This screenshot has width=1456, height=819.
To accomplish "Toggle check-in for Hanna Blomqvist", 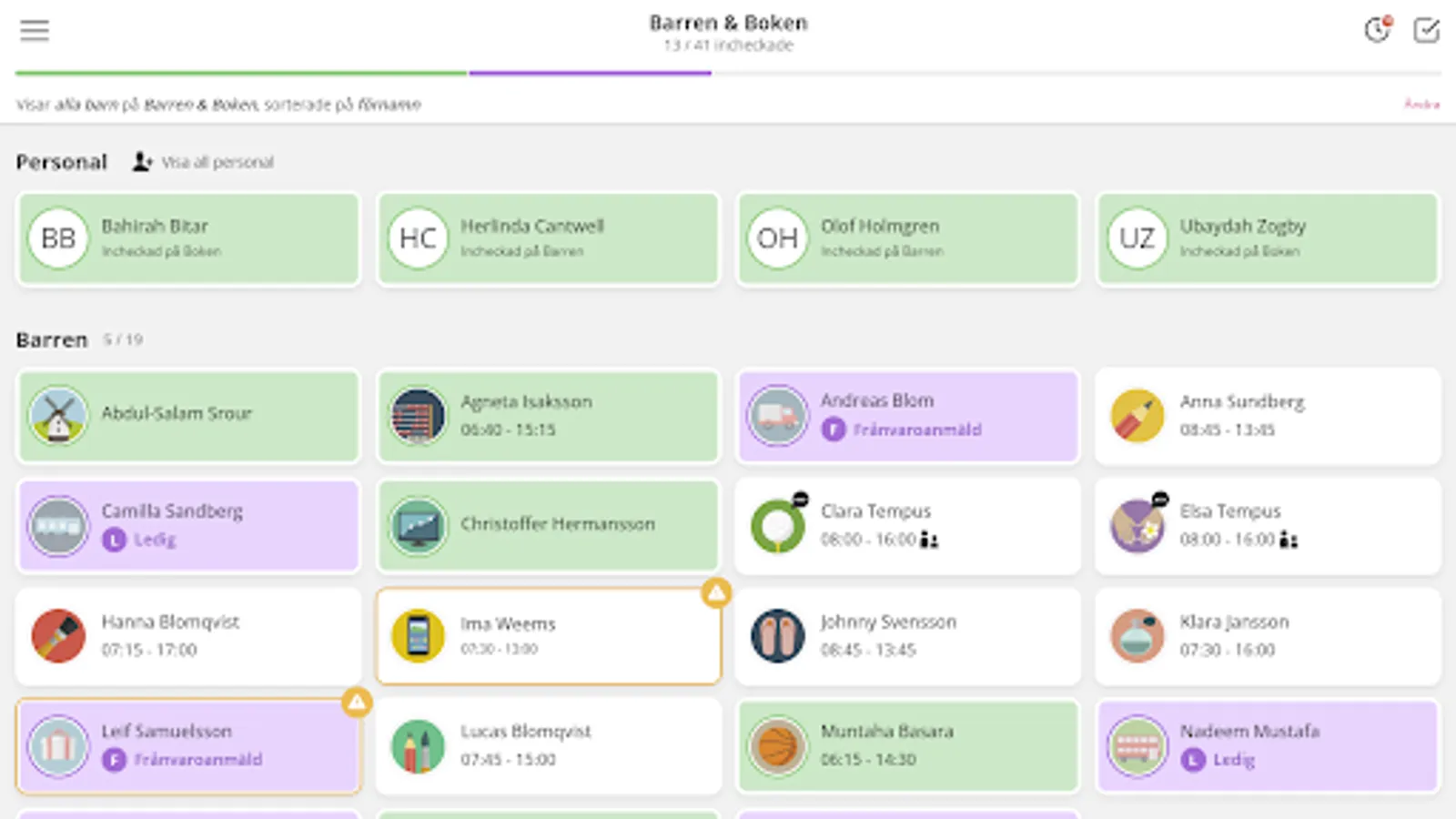I will coord(187,636).
